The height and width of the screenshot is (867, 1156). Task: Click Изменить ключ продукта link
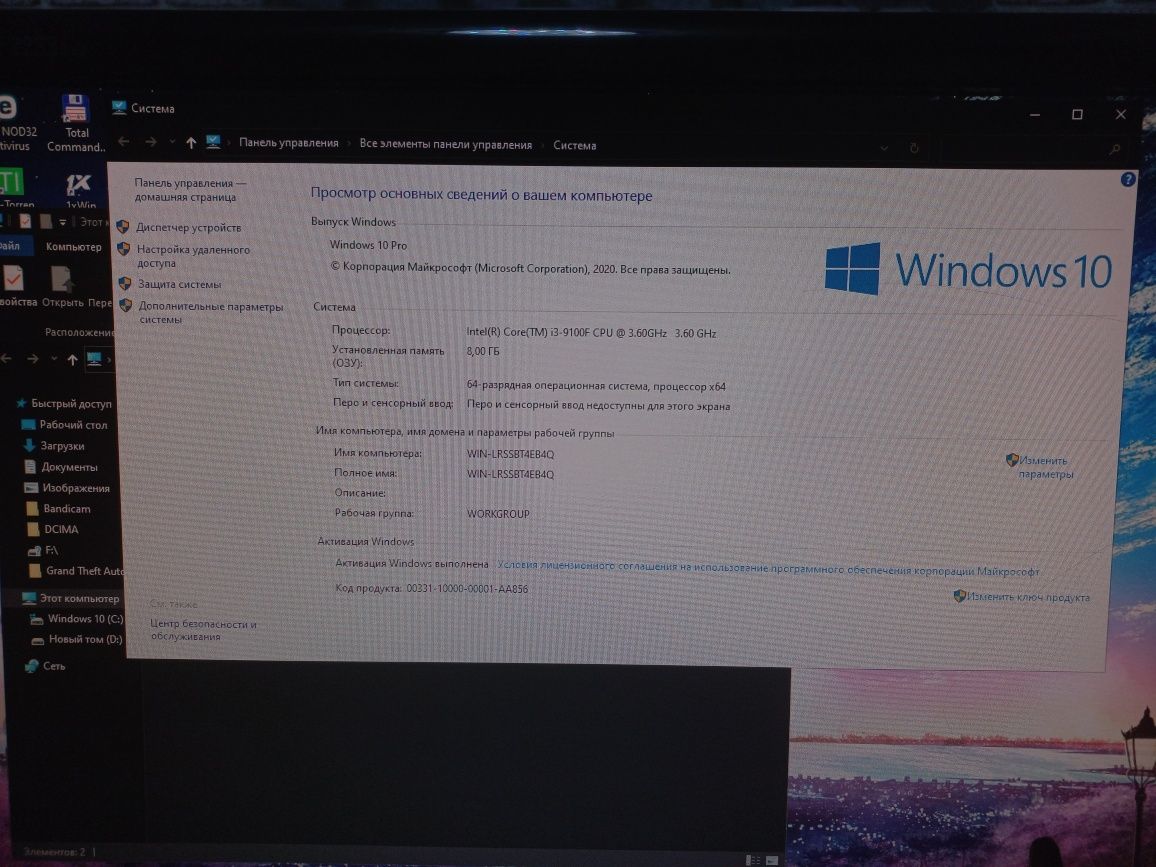1027,596
